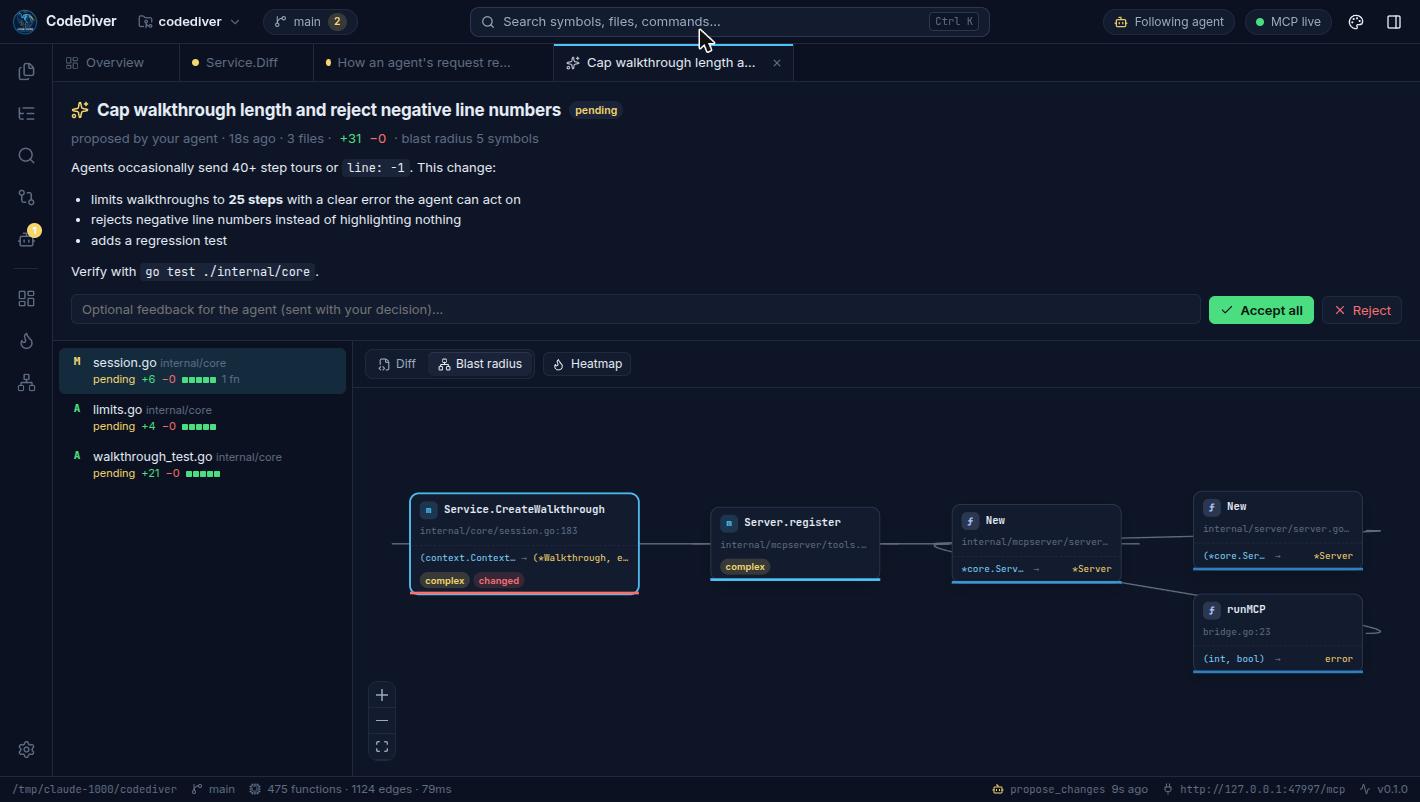Open the hotspots flame sidebar icon

pos(27,341)
